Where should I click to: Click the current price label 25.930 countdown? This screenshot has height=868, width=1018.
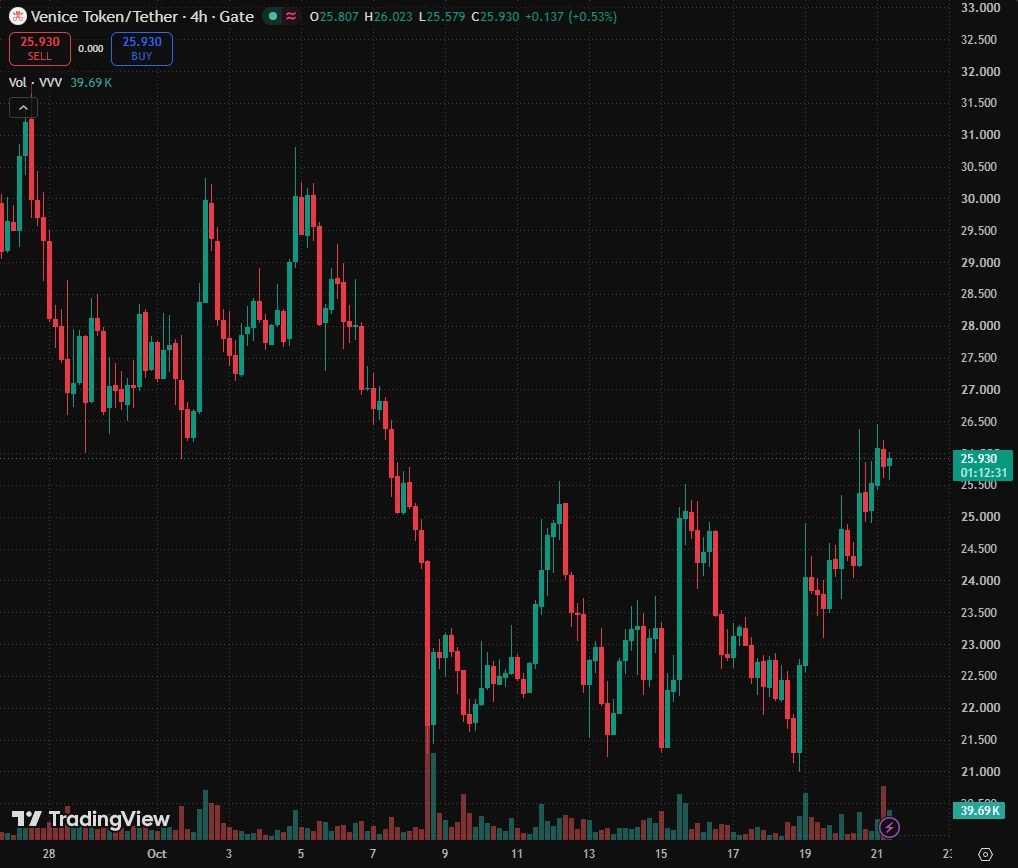click(983, 465)
